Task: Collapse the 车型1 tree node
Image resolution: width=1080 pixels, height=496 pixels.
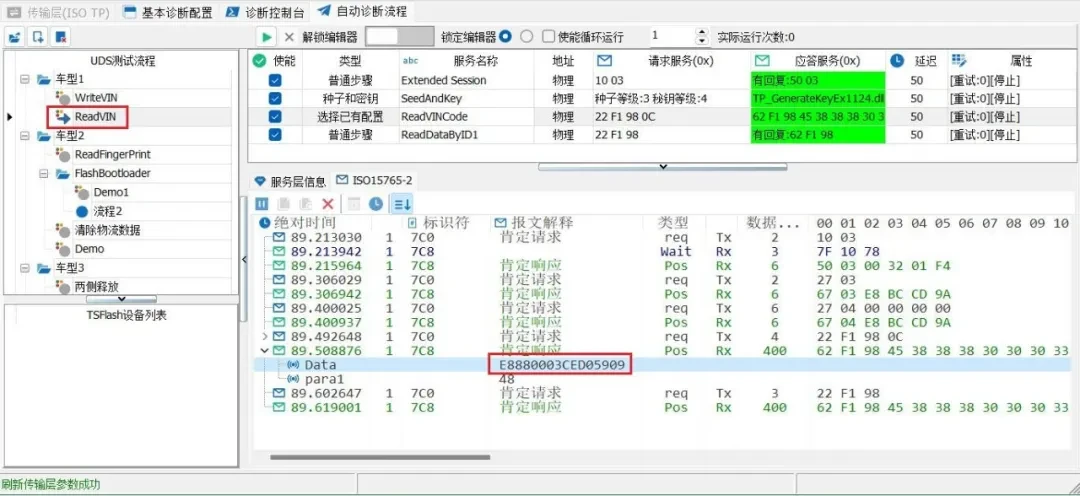Action: pyautogui.click(x=25, y=79)
